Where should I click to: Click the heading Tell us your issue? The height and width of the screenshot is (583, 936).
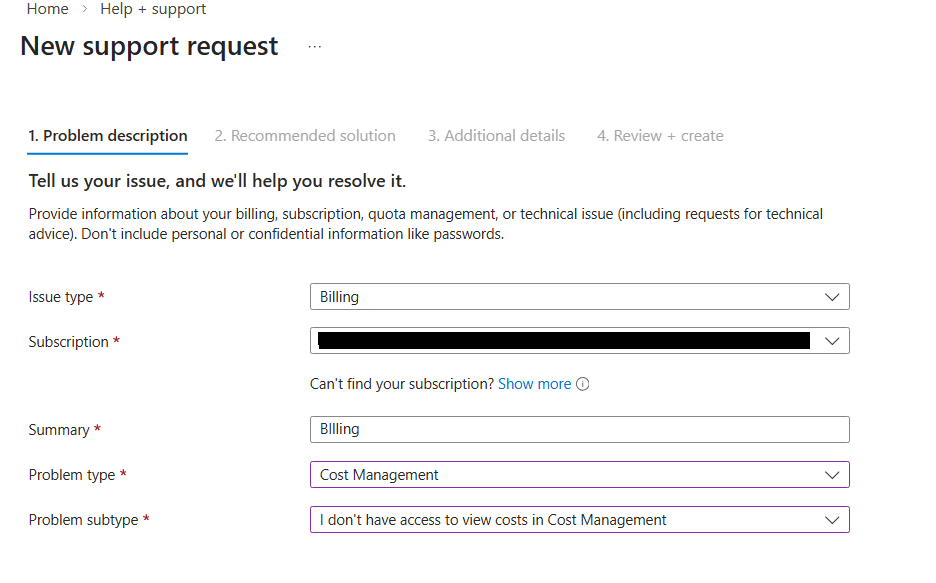(x=217, y=181)
